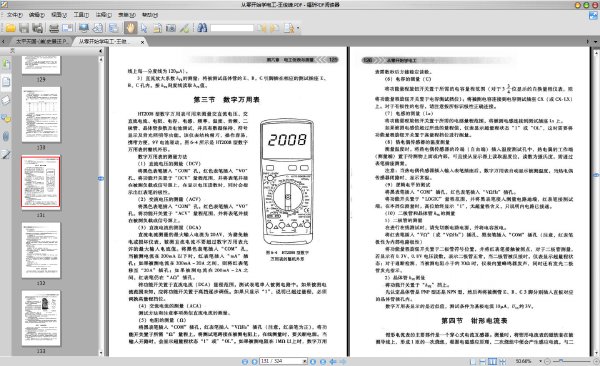Click the zoom out minus button
Screen dimensions: 600x366
(548, 361)
